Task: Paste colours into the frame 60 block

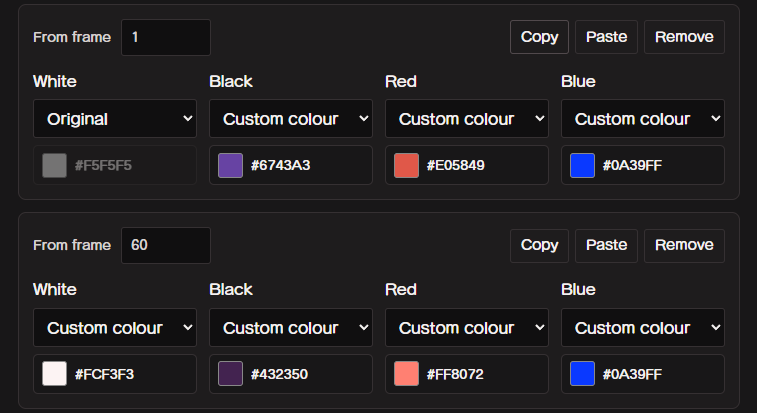Action: click(x=606, y=245)
